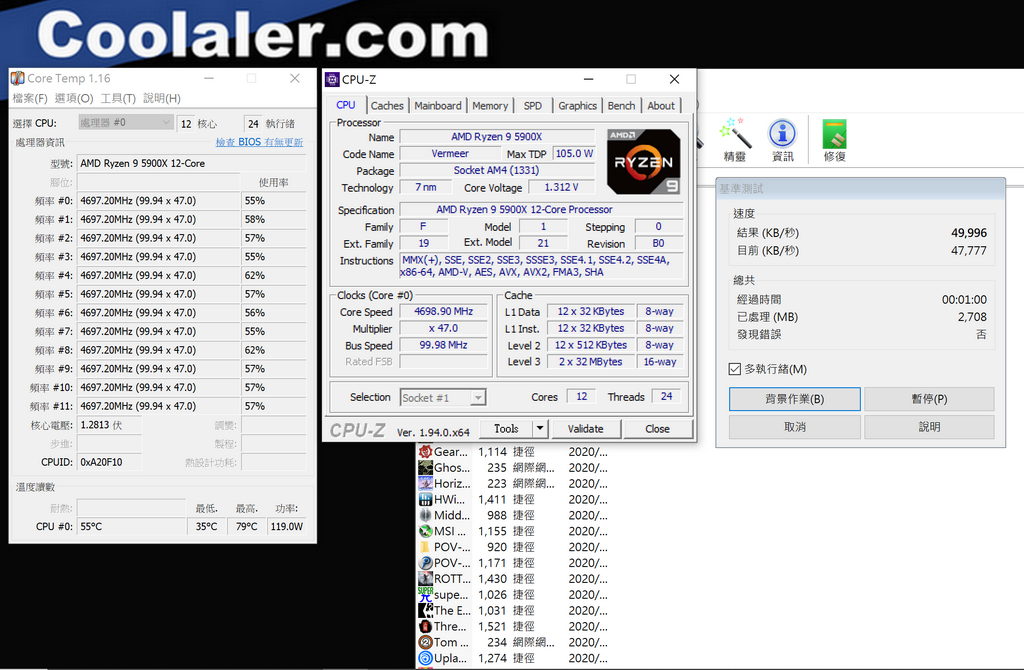Viewport: 1024px width, 670px height.
Task: Click the CPUID 0xA20F10 field
Action: (x=109, y=462)
